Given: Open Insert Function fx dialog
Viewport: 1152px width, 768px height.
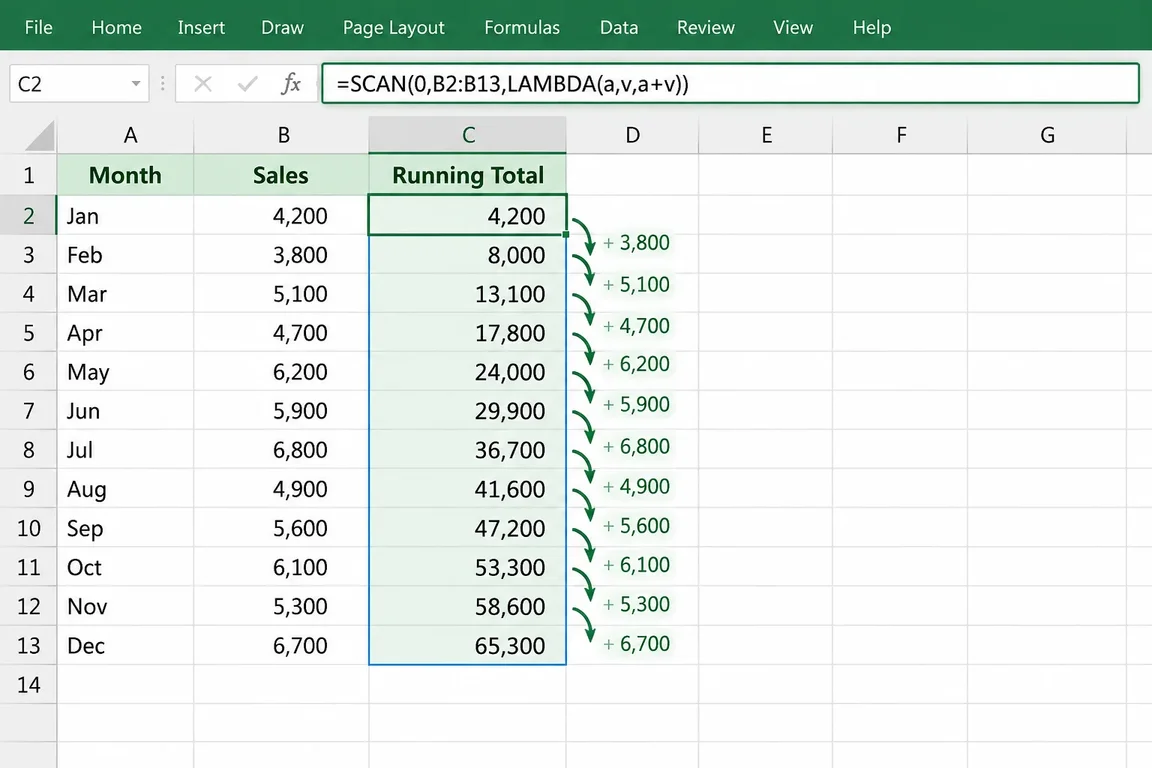Looking at the screenshot, I should 291,84.
